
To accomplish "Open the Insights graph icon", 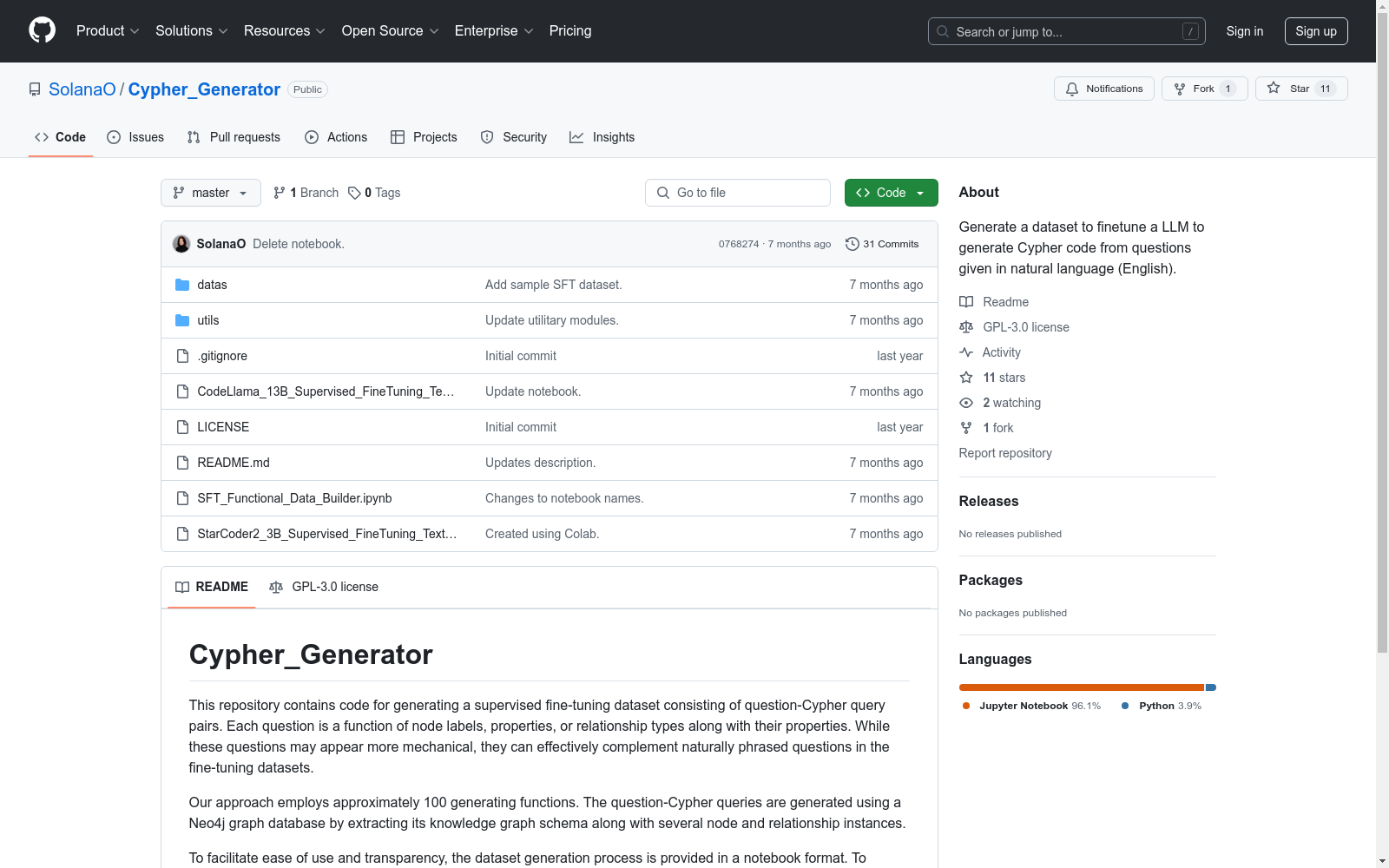I will click(576, 137).
